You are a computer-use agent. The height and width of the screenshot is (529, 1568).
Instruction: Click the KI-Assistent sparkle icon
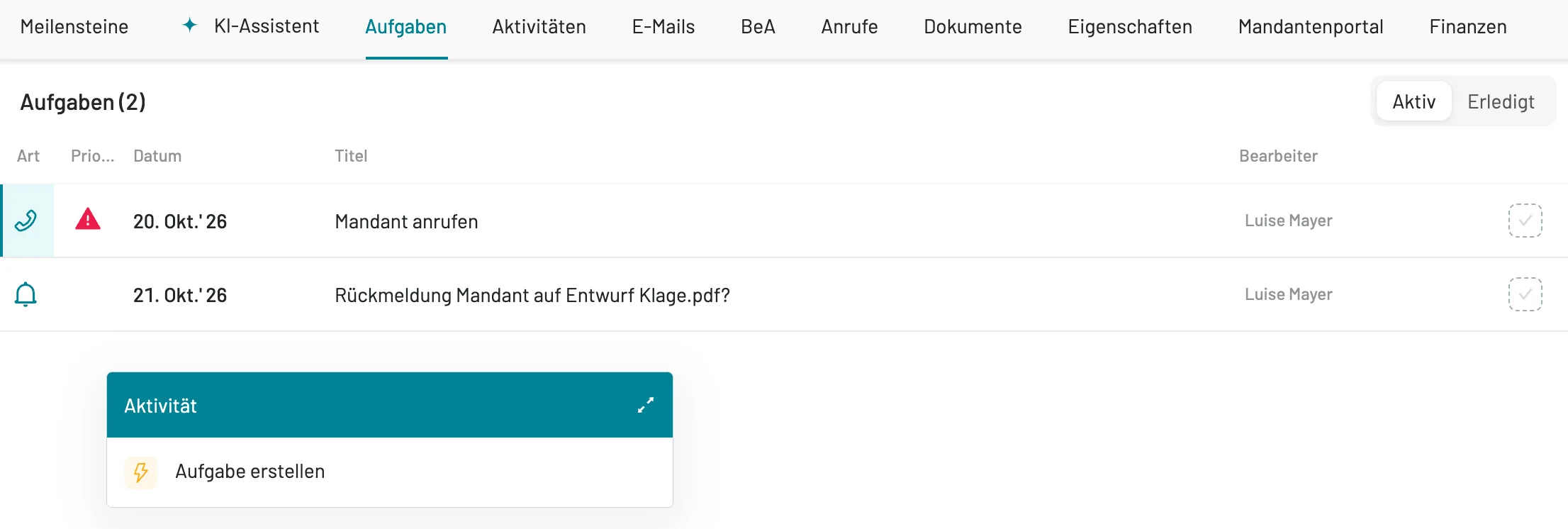pyautogui.click(x=189, y=26)
